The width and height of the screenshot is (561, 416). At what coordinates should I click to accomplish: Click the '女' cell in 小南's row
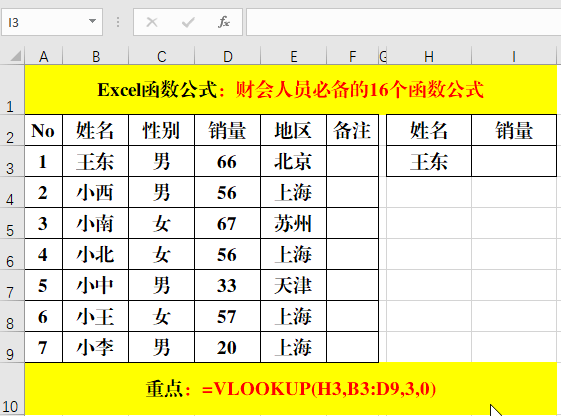[x=161, y=223]
